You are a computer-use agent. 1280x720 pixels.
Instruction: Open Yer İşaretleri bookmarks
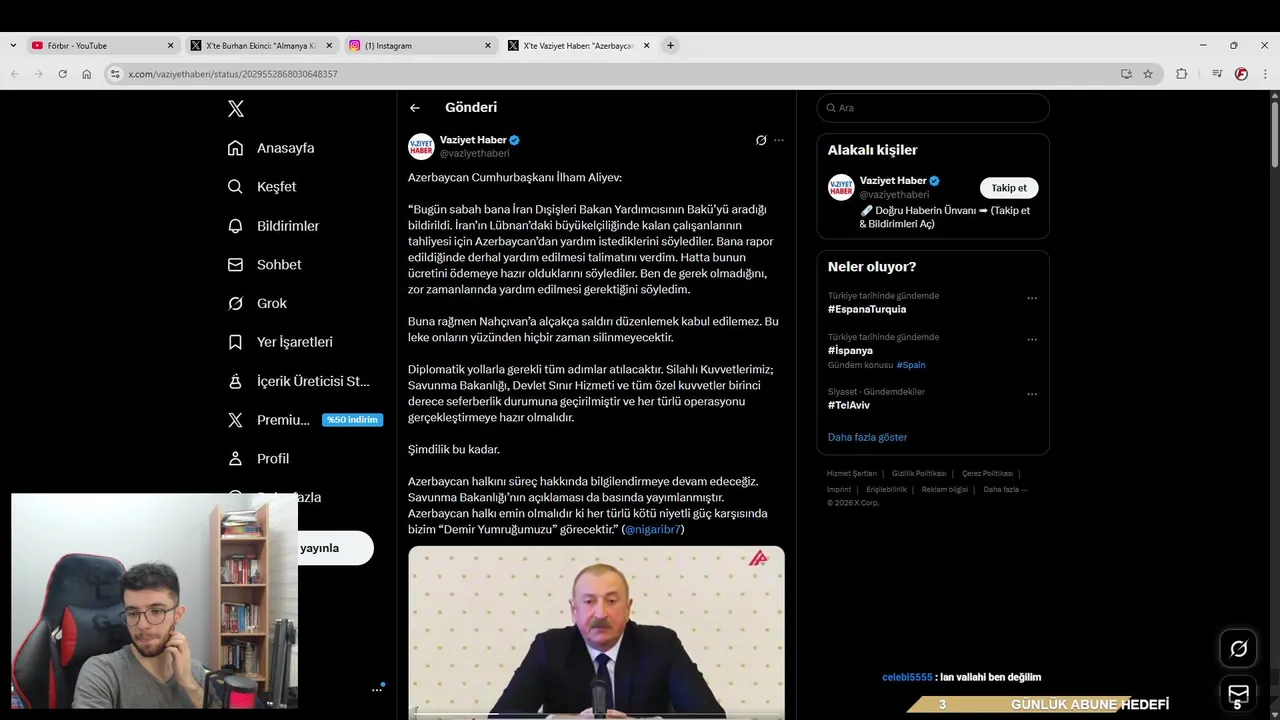coord(280,342)
